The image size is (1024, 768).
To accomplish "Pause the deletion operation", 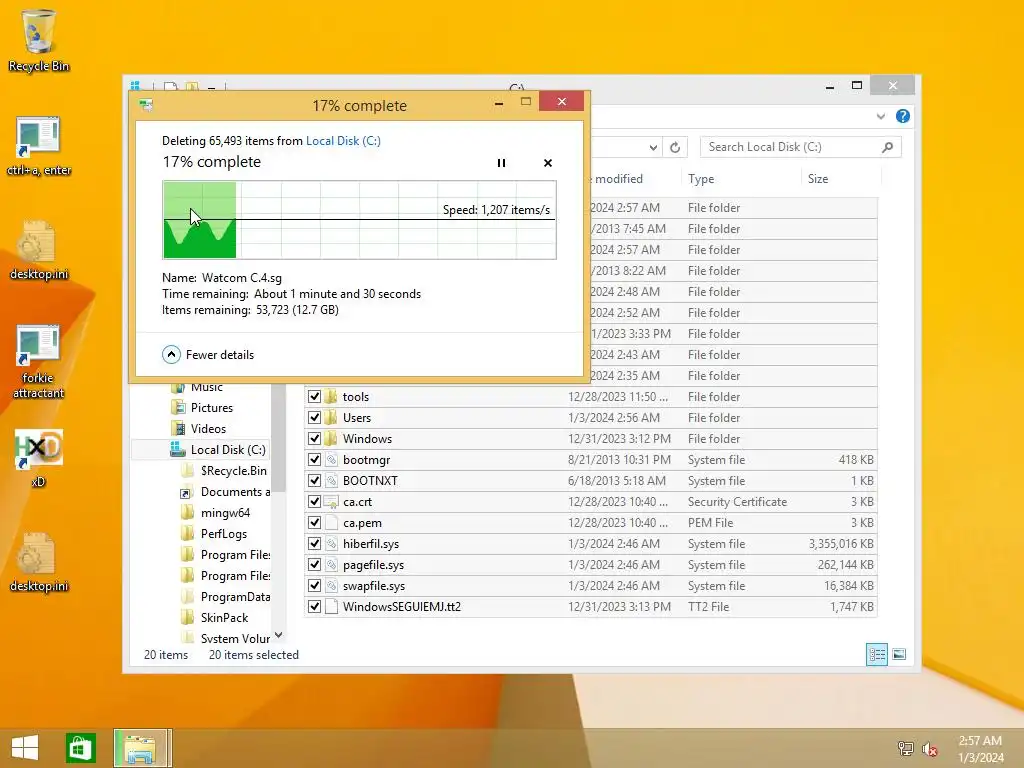I will (501, 163).
